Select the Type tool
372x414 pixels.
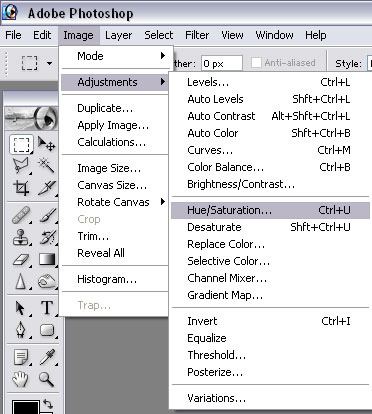pyautogui.click(x=47, y=308)
